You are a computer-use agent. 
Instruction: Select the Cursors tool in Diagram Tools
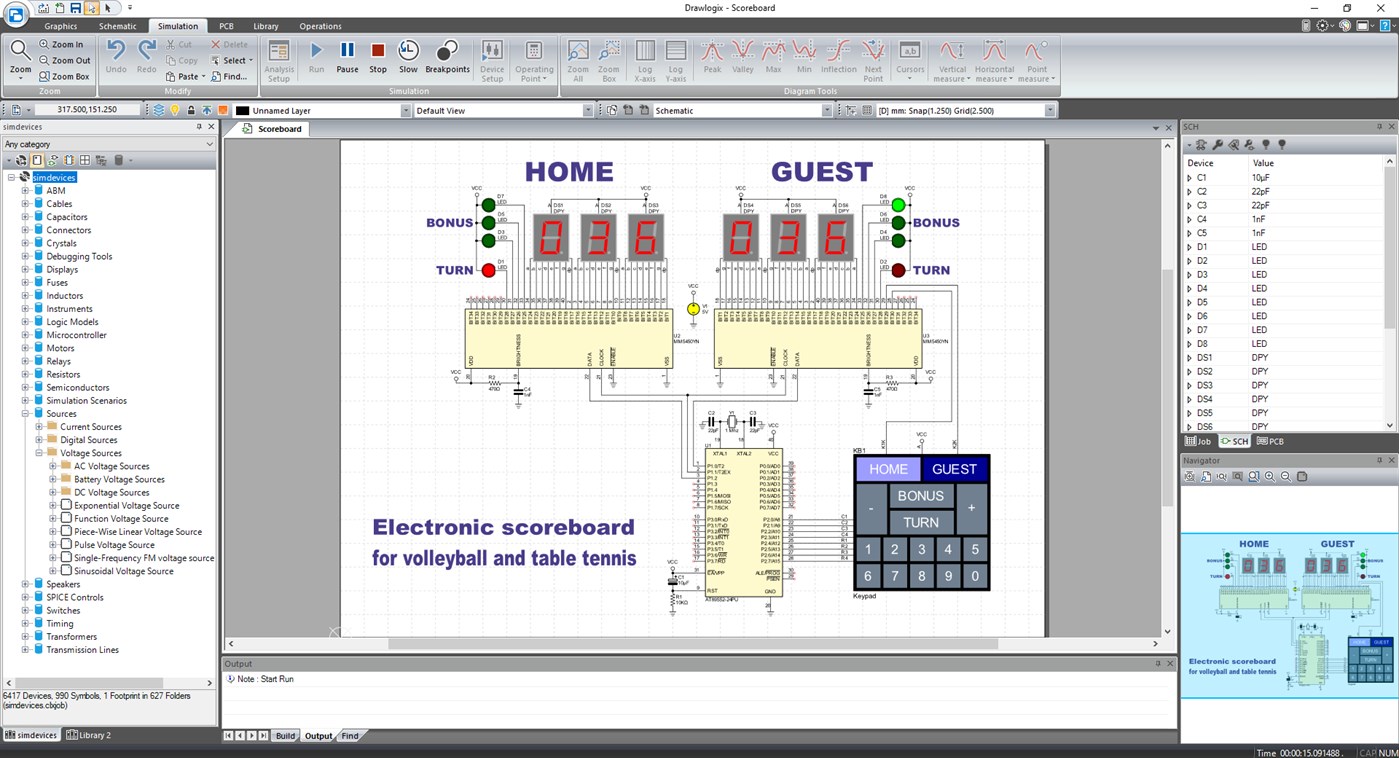click(x=908, y=57)
